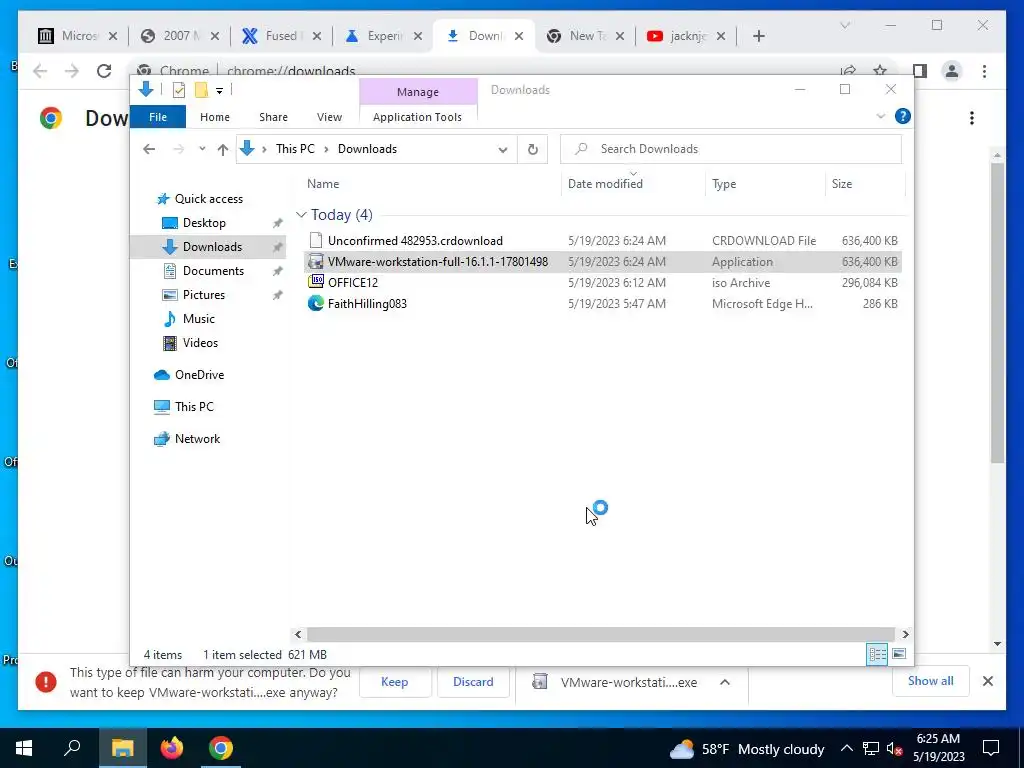This screenshot has width=1024, height=768.
Task: Refresh the Downloads folder view
Action: click(x=533, y=150)
